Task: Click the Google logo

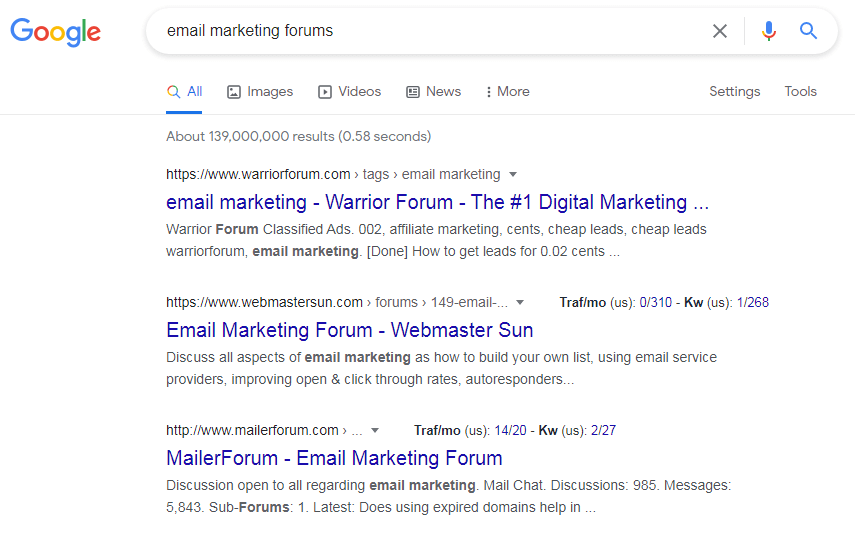Action: 56,32
